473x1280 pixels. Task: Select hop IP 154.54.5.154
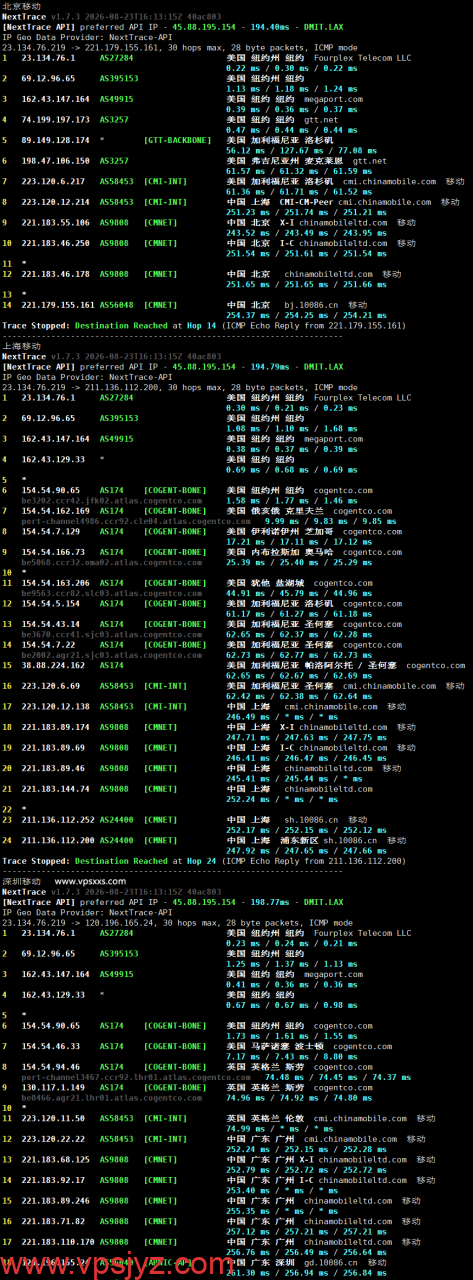pyautogui.click(x=53, y=604)
